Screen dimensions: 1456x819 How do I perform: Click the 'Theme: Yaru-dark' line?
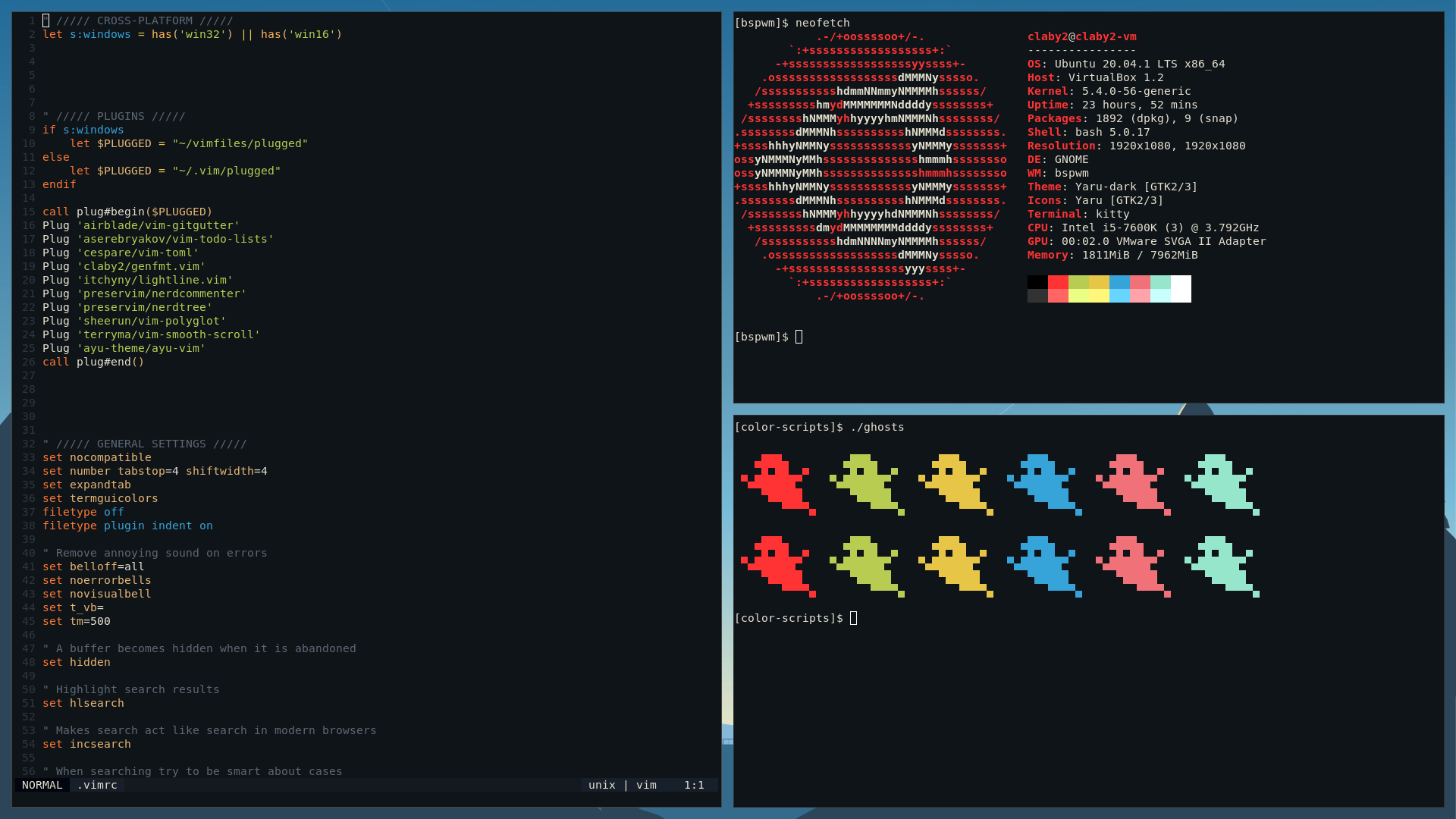pos(1112,187)
